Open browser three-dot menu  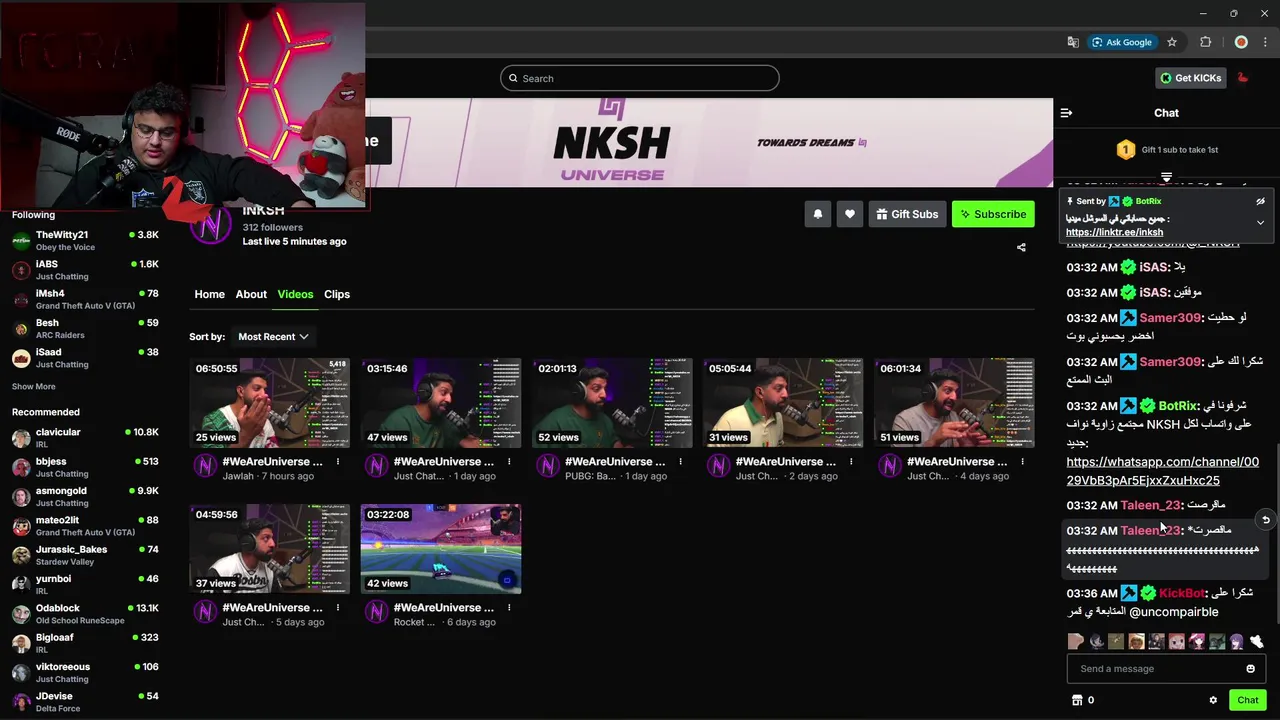pos(1266,42)
